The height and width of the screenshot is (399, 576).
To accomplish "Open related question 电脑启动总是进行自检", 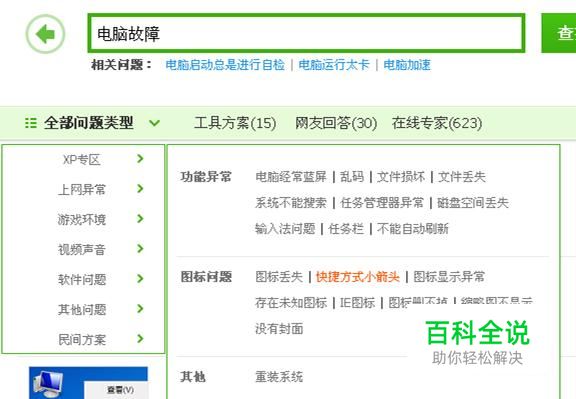I will [225, 65].
